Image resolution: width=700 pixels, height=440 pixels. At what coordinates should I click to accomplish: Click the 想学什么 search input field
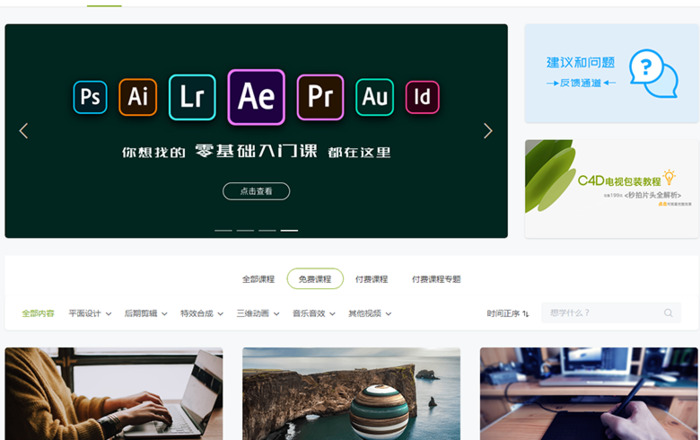(x=611, y=313)
